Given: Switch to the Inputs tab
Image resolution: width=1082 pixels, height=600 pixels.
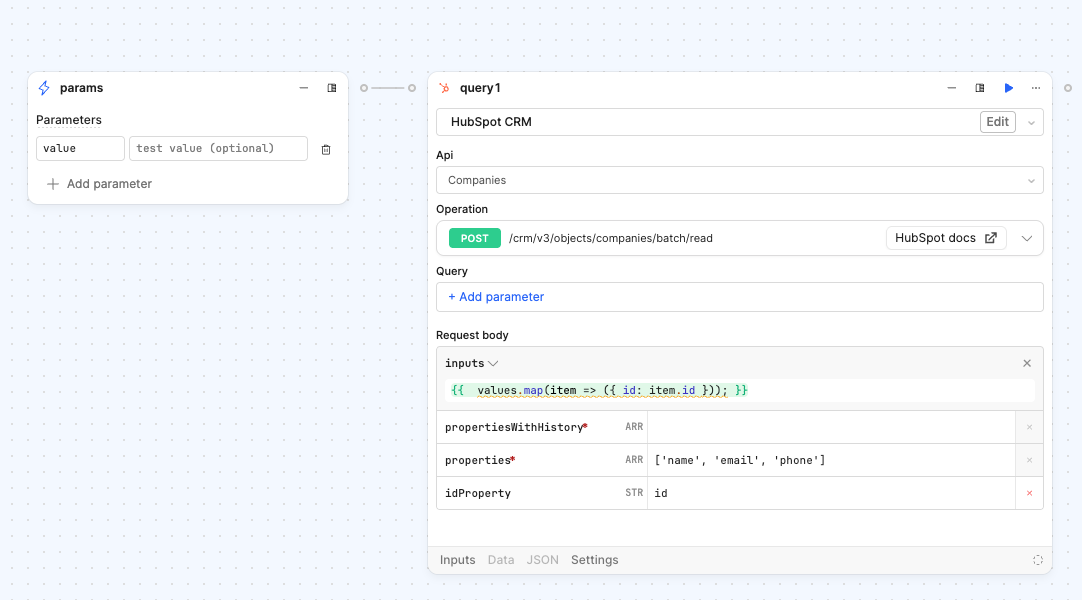Looking at the screenshot, I should coord(457,560).
